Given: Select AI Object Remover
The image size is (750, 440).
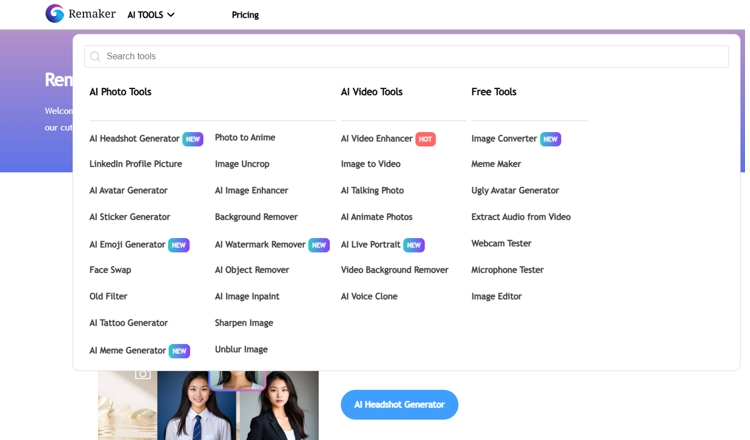Looking at the screenshot, I should pos(252,270).
